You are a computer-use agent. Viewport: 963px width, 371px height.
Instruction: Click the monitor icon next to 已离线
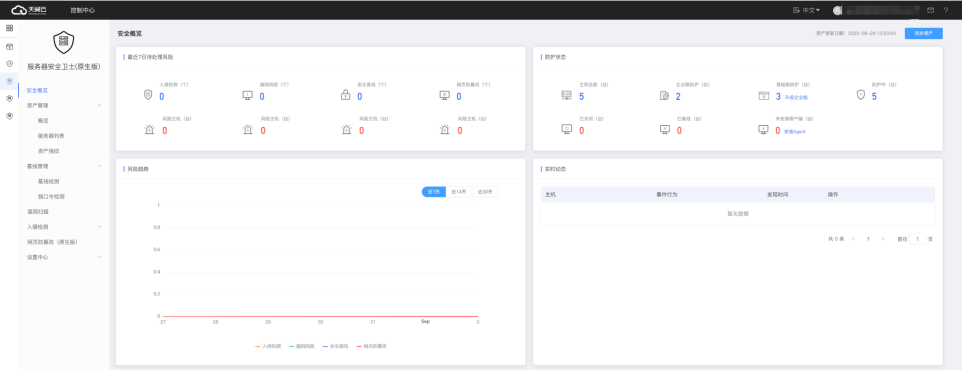[x=665, y=129]
